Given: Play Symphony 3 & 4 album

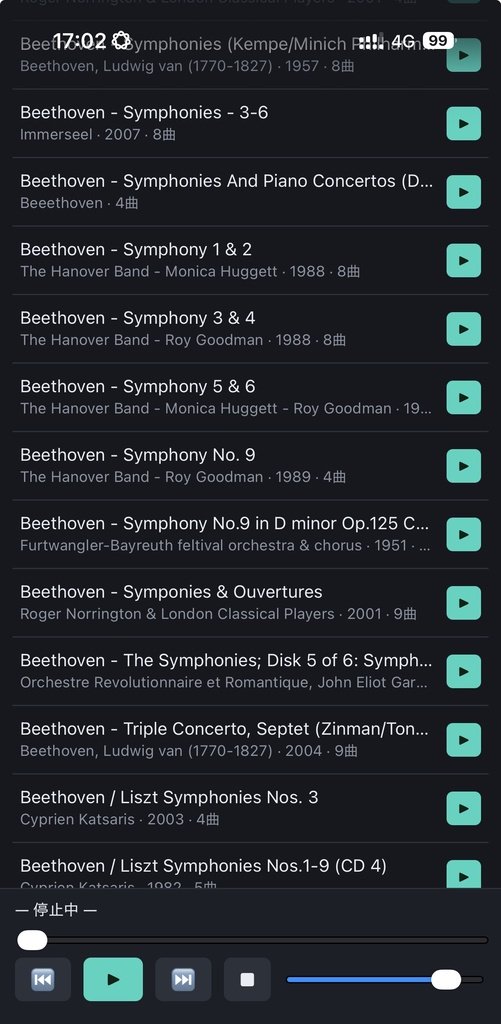Looking at the screenshot, I should point(463,329).
